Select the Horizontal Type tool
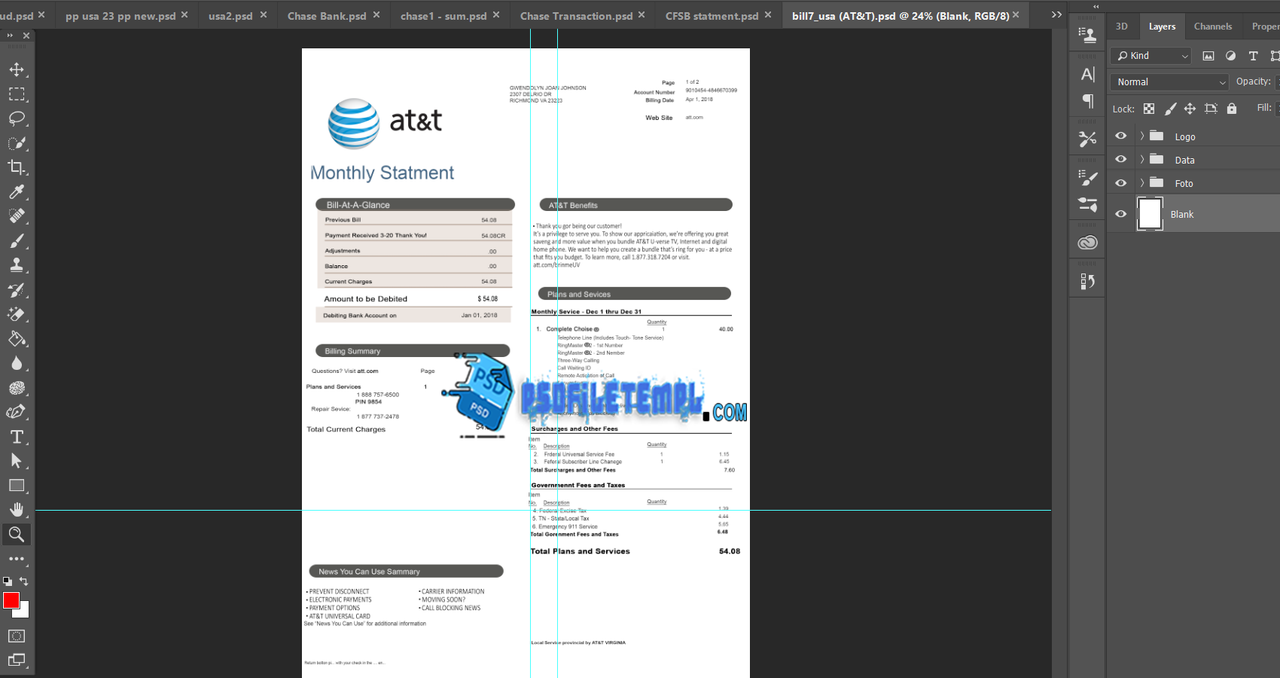Viewport: 1280px width, 678px height. (x=17, y=437)
